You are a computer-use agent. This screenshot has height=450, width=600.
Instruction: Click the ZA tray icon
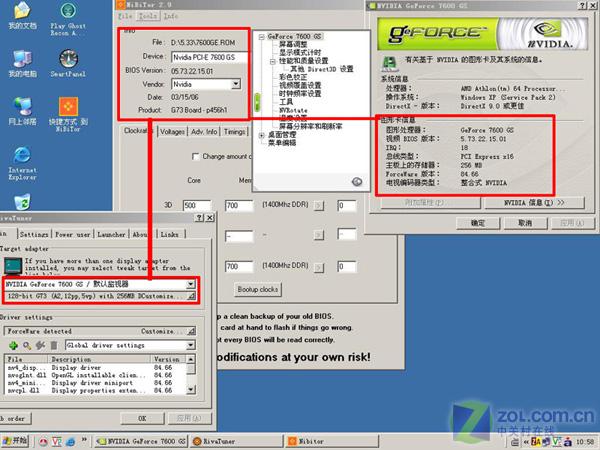click(536, 442)
